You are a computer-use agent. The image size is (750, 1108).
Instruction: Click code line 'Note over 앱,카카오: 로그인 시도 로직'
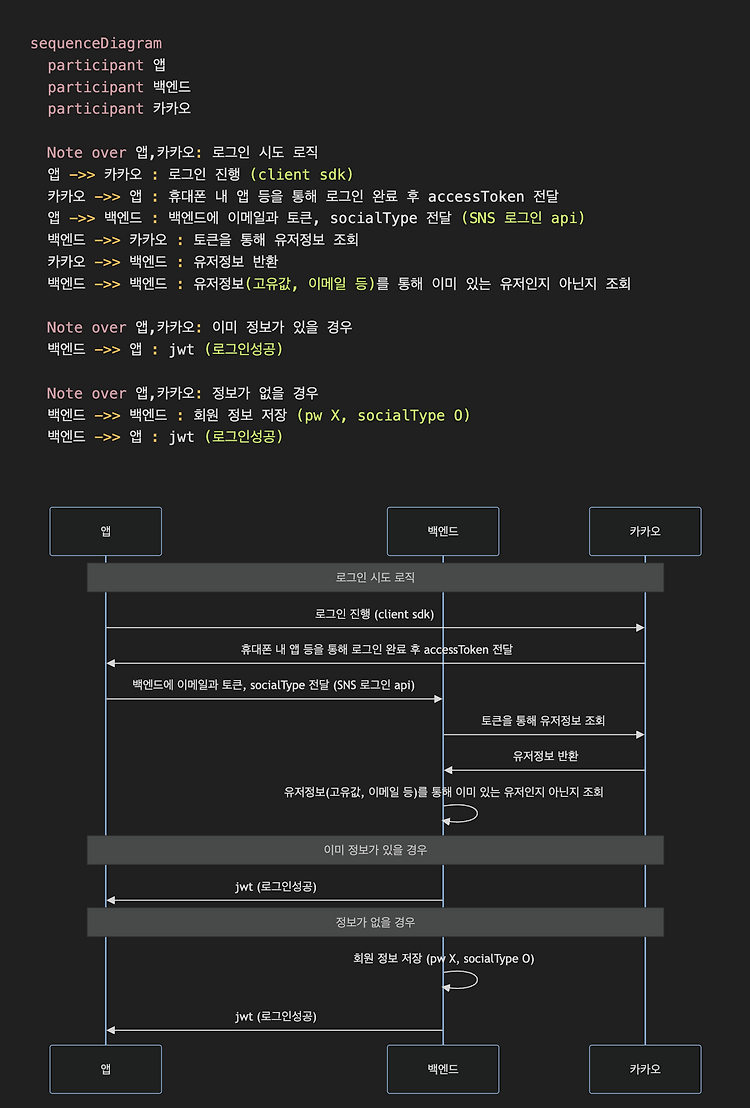[182, 153]
